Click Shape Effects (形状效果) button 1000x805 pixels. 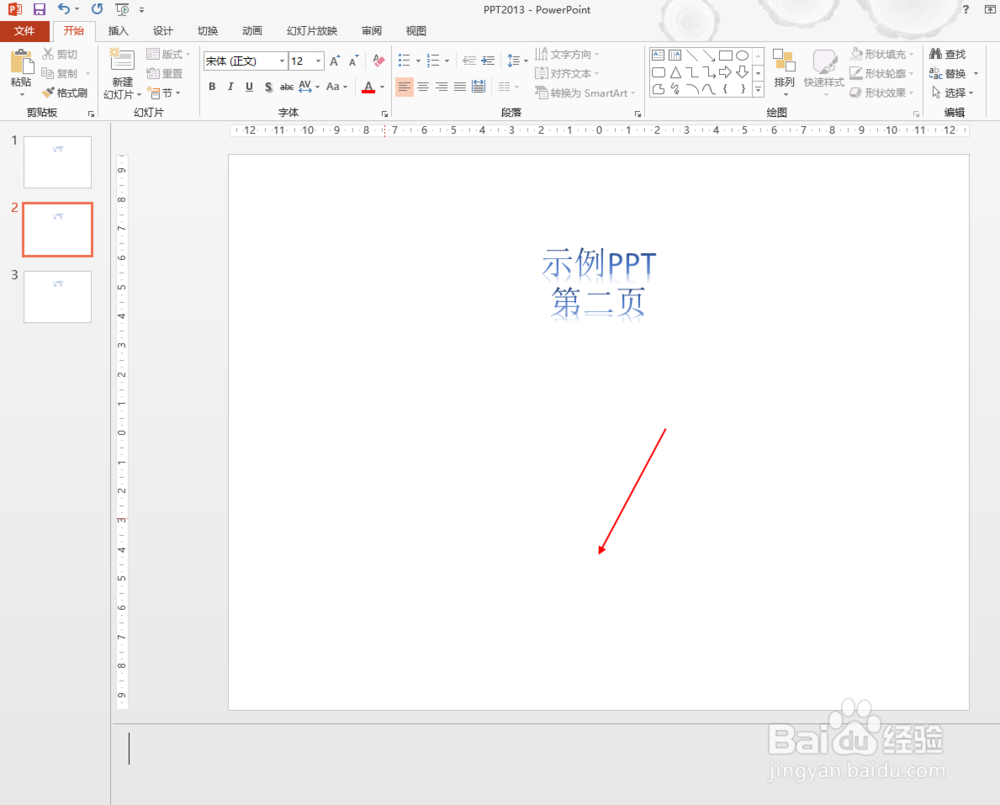coord(882,93)
